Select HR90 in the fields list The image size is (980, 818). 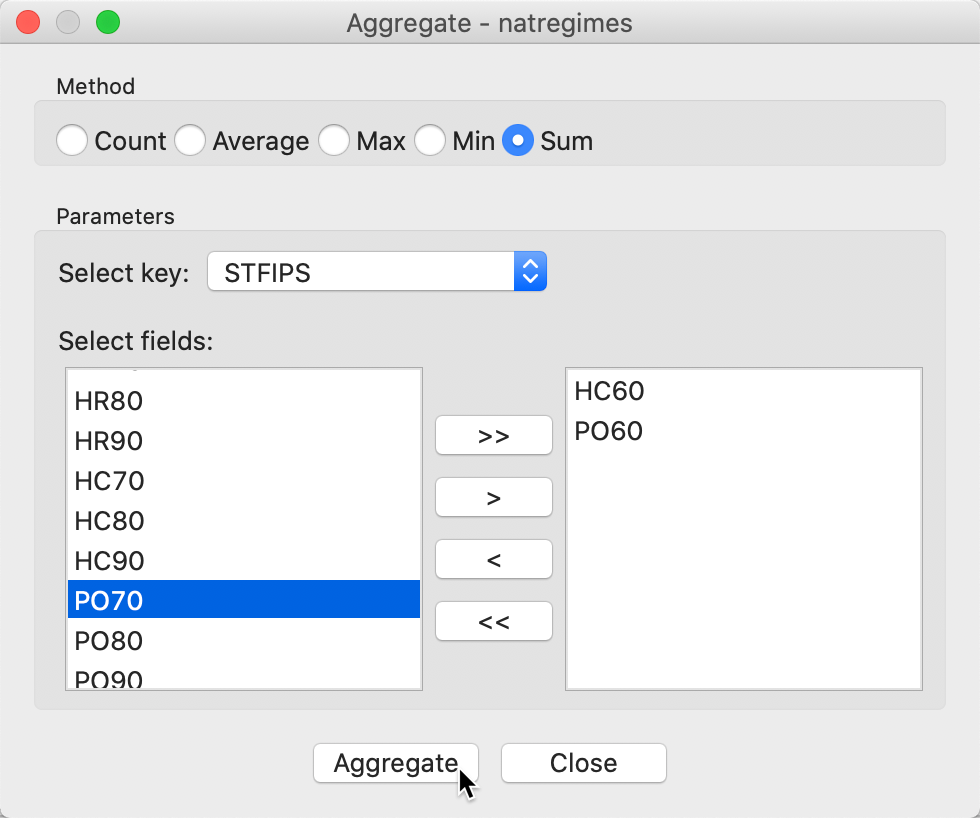(244, 441)
